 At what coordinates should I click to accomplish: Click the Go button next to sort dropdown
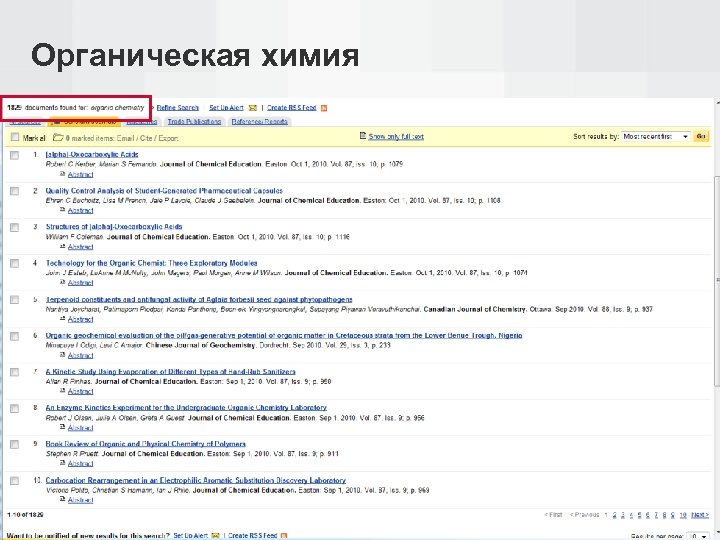click(701, 136)
